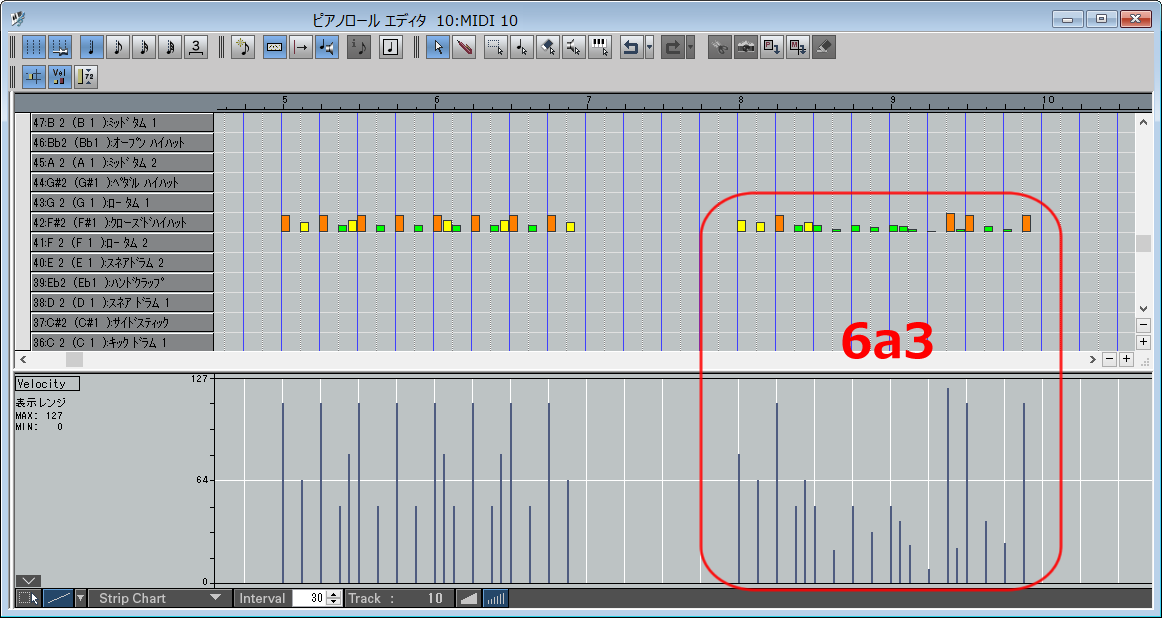
Task: Click the undo arrow button
Action: point(630,47)
